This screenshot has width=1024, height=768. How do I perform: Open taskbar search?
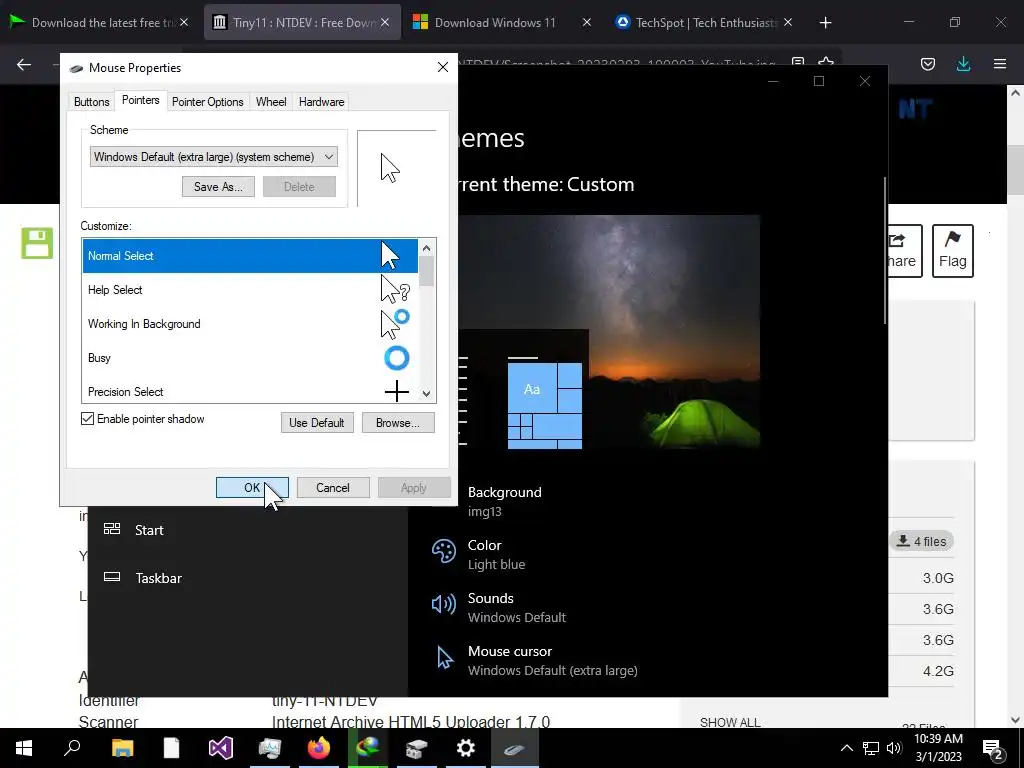tap(72, 748)
